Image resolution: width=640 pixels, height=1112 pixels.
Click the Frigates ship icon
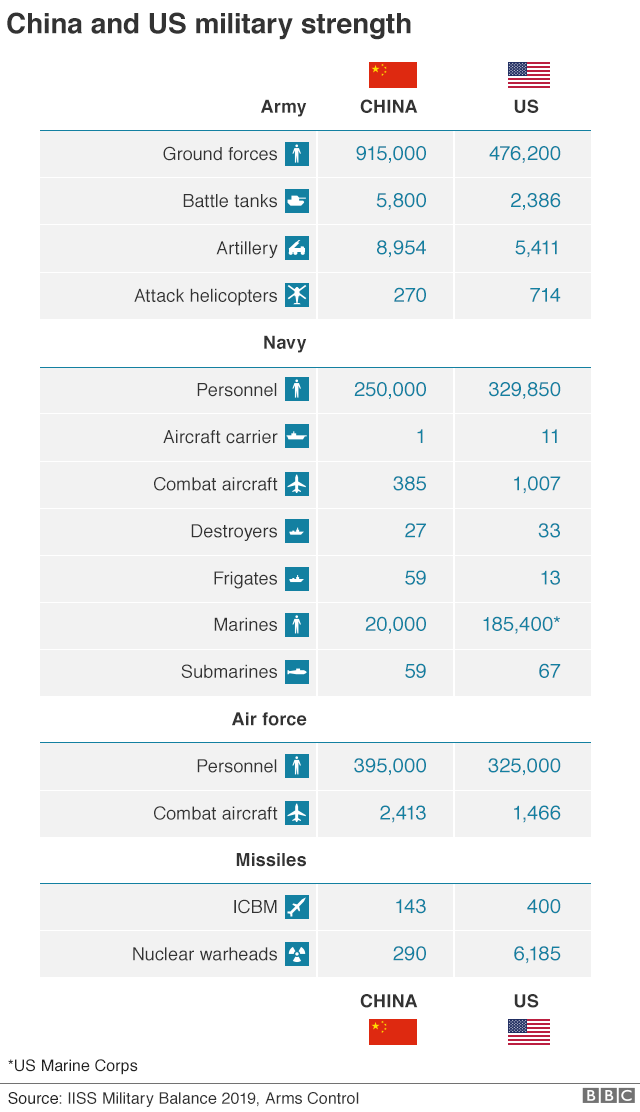coord(297,578)
